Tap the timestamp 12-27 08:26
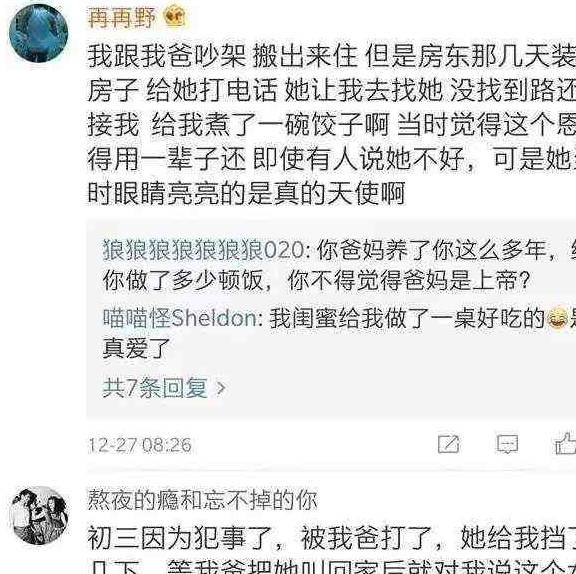 pos(140,445)
